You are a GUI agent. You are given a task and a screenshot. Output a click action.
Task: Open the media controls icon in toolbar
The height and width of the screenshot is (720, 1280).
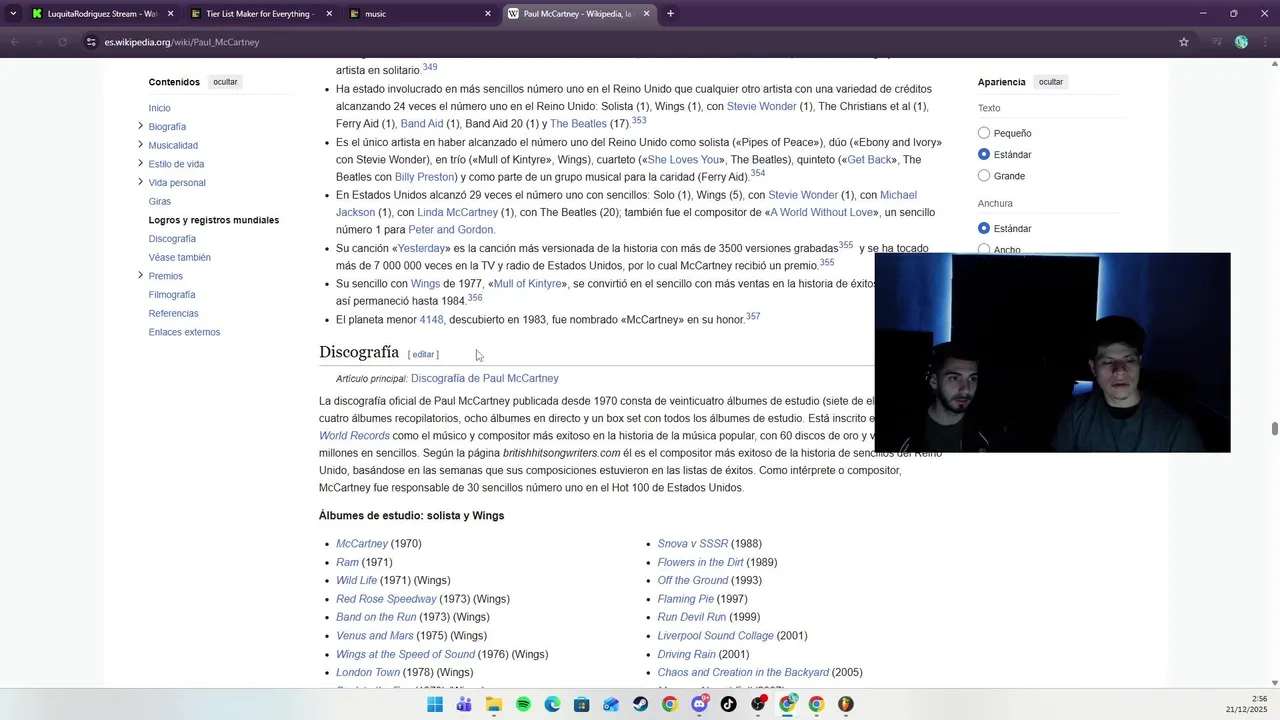1217,42
